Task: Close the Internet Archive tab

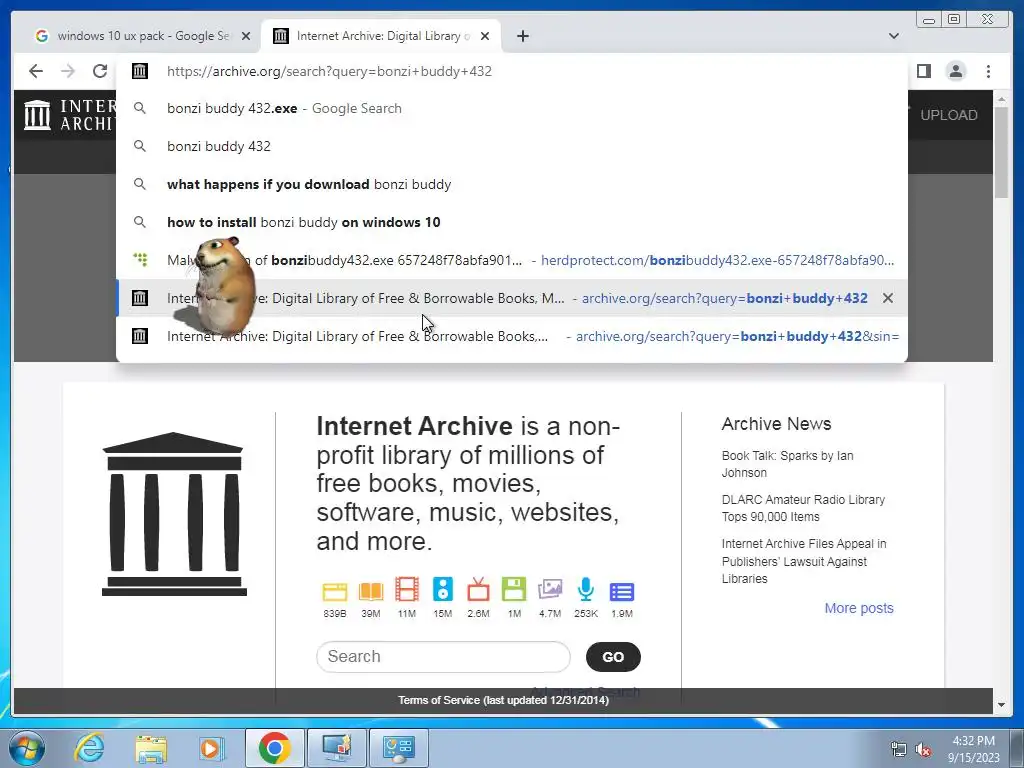Action: coord(485,36)
